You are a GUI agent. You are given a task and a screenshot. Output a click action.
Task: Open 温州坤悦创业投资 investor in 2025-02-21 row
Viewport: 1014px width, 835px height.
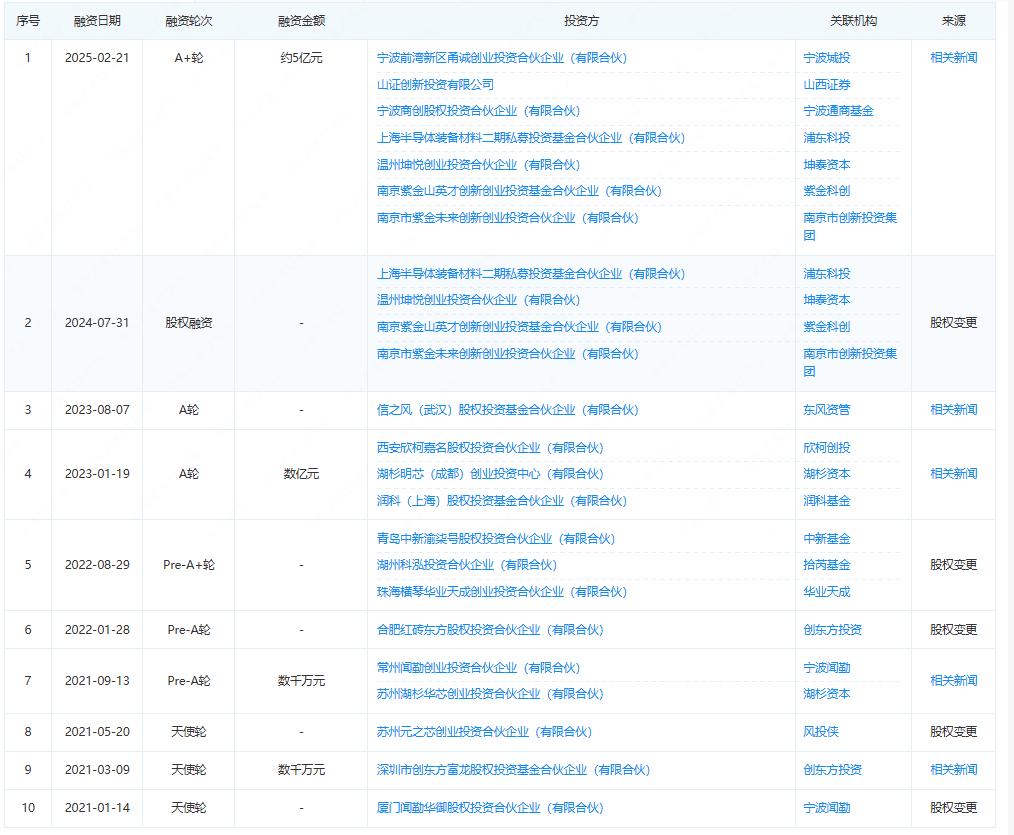(x=479, y=165)
